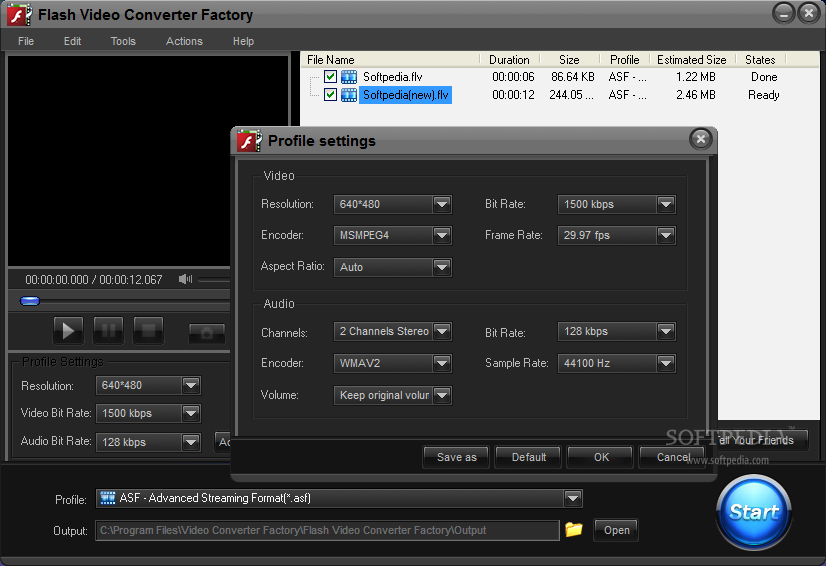
Task: Click the preview volume slider track
Action: (214, 280)
